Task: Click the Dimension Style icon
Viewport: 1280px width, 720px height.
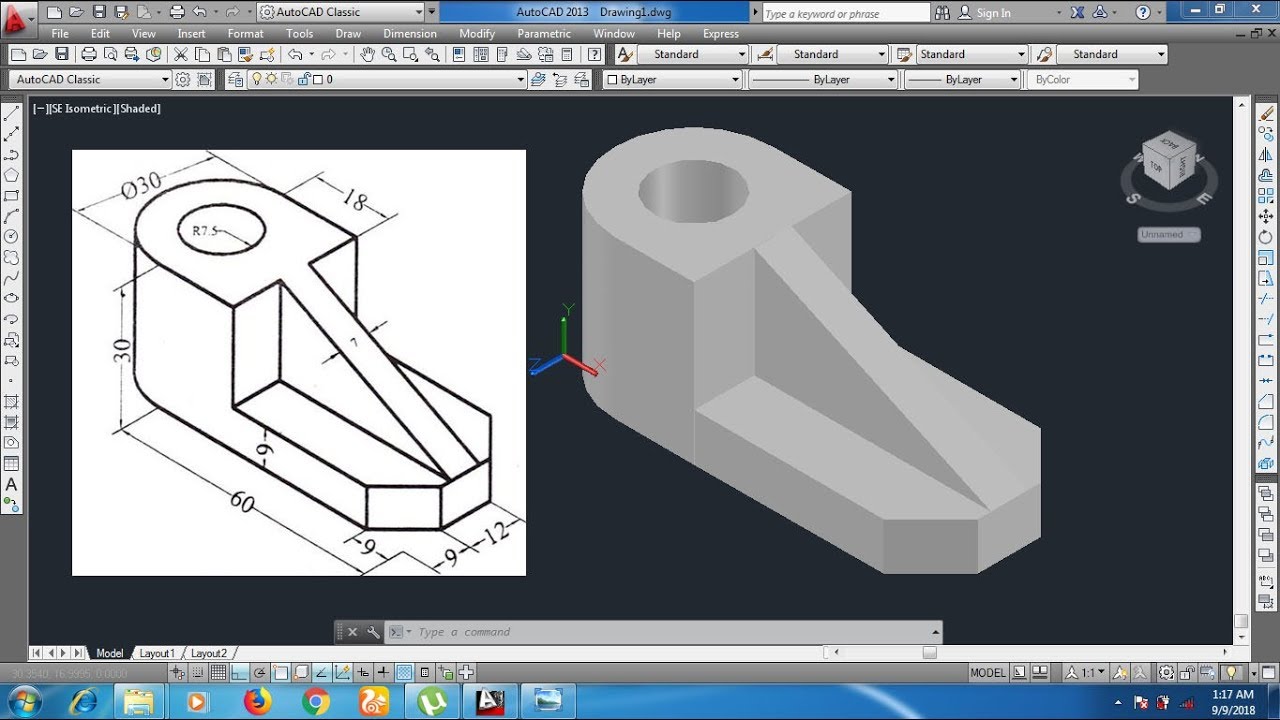Action: 765,54
